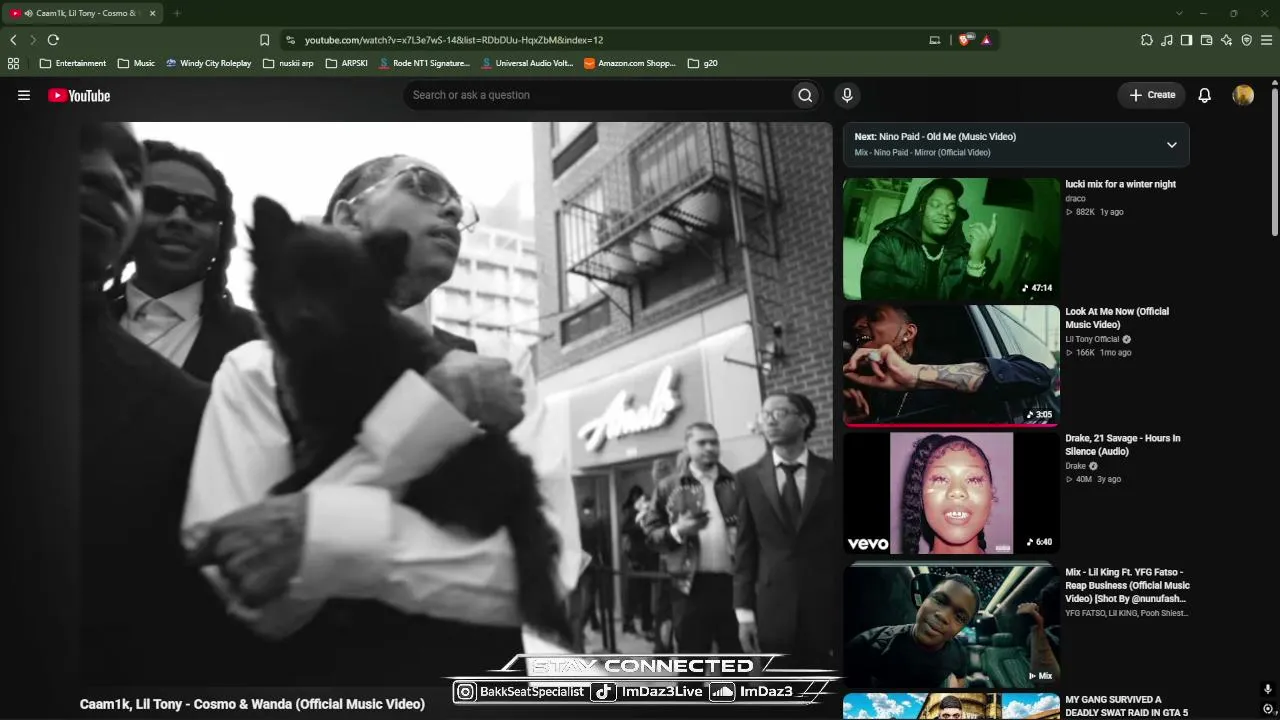Click the Create button
This screenshot has height=720, width=1280.
(1152, 95)
